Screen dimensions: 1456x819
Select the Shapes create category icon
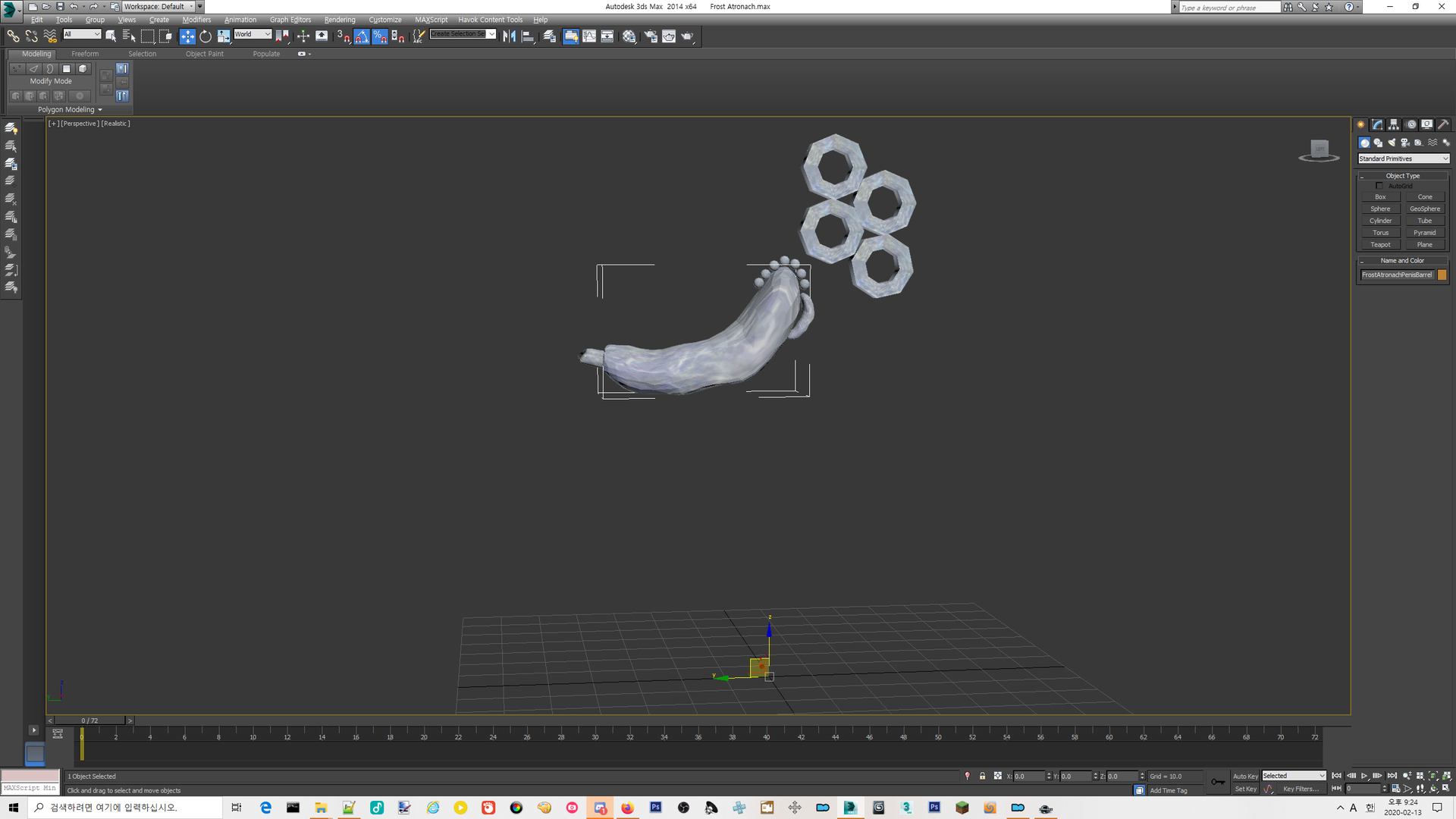point(1378,143)
